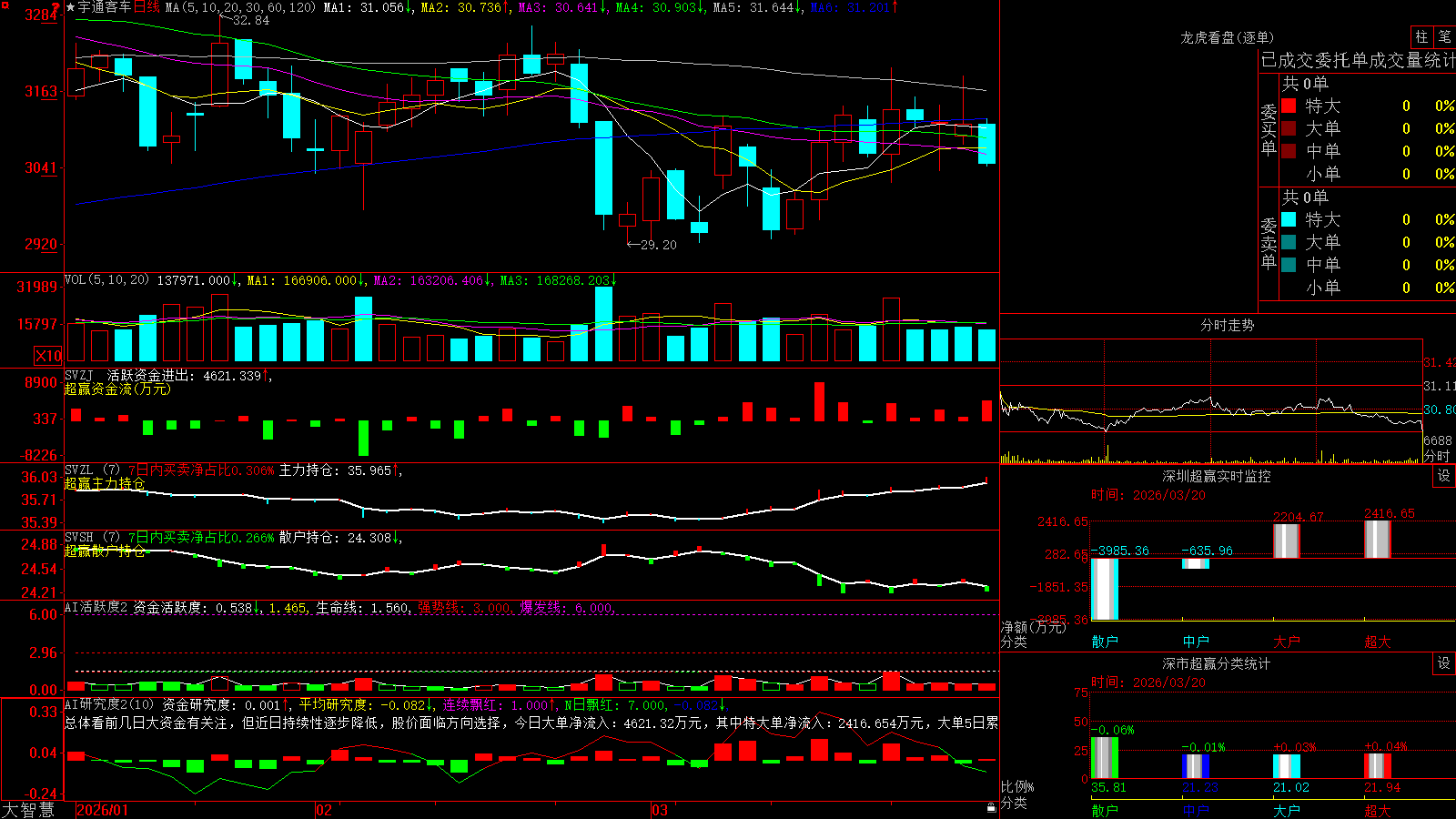
Task: Open 设 settings for 深市超赢分类统计
Action: pyautogui.click(x=1444, y=663)
